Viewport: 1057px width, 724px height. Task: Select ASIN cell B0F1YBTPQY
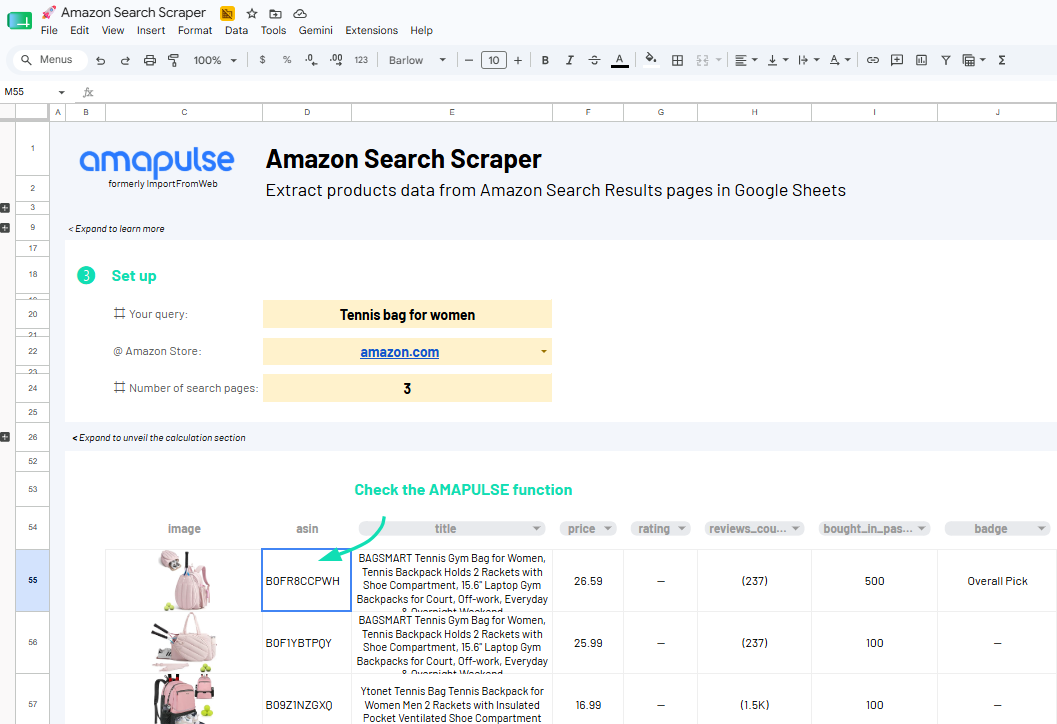pos(307,642)
